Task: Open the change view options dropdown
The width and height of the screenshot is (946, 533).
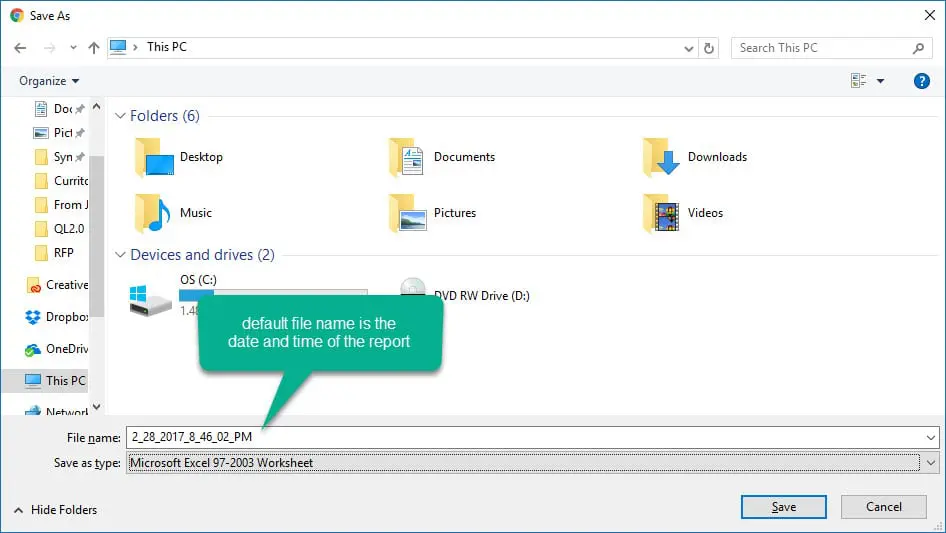Action: coord(880,81)
